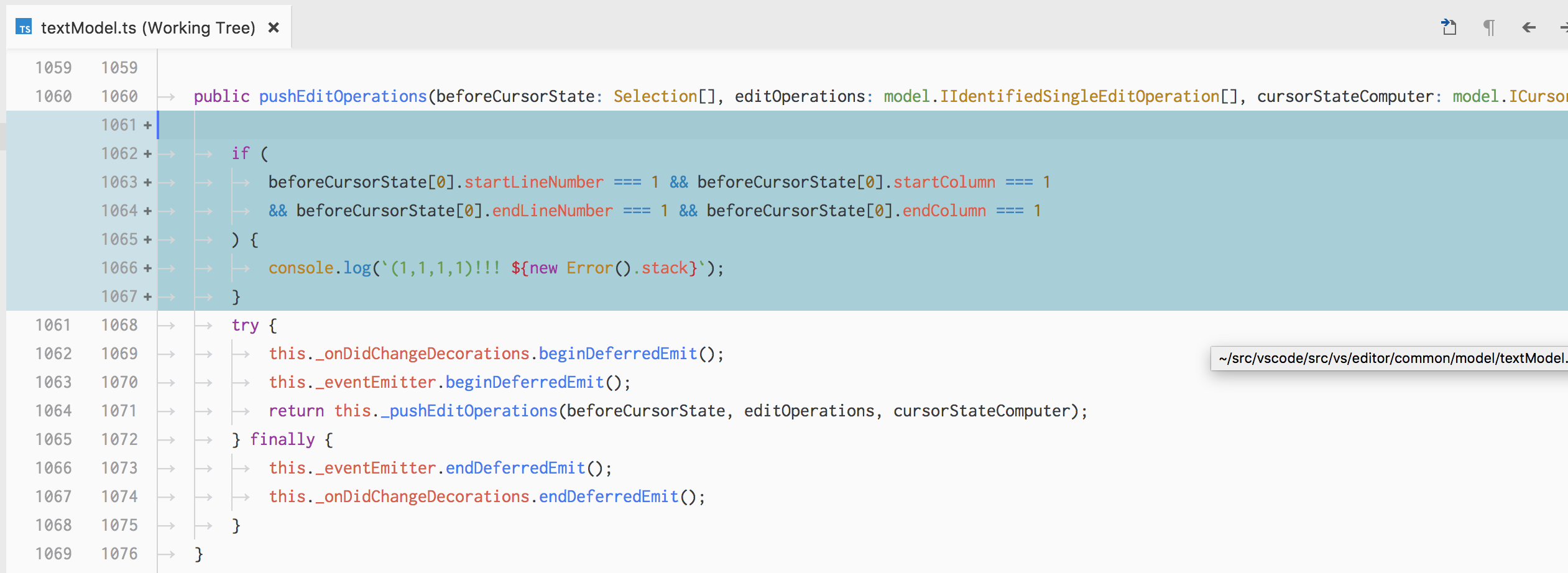
Task: Click the plus marker beside line 1061
Action: 148,124
